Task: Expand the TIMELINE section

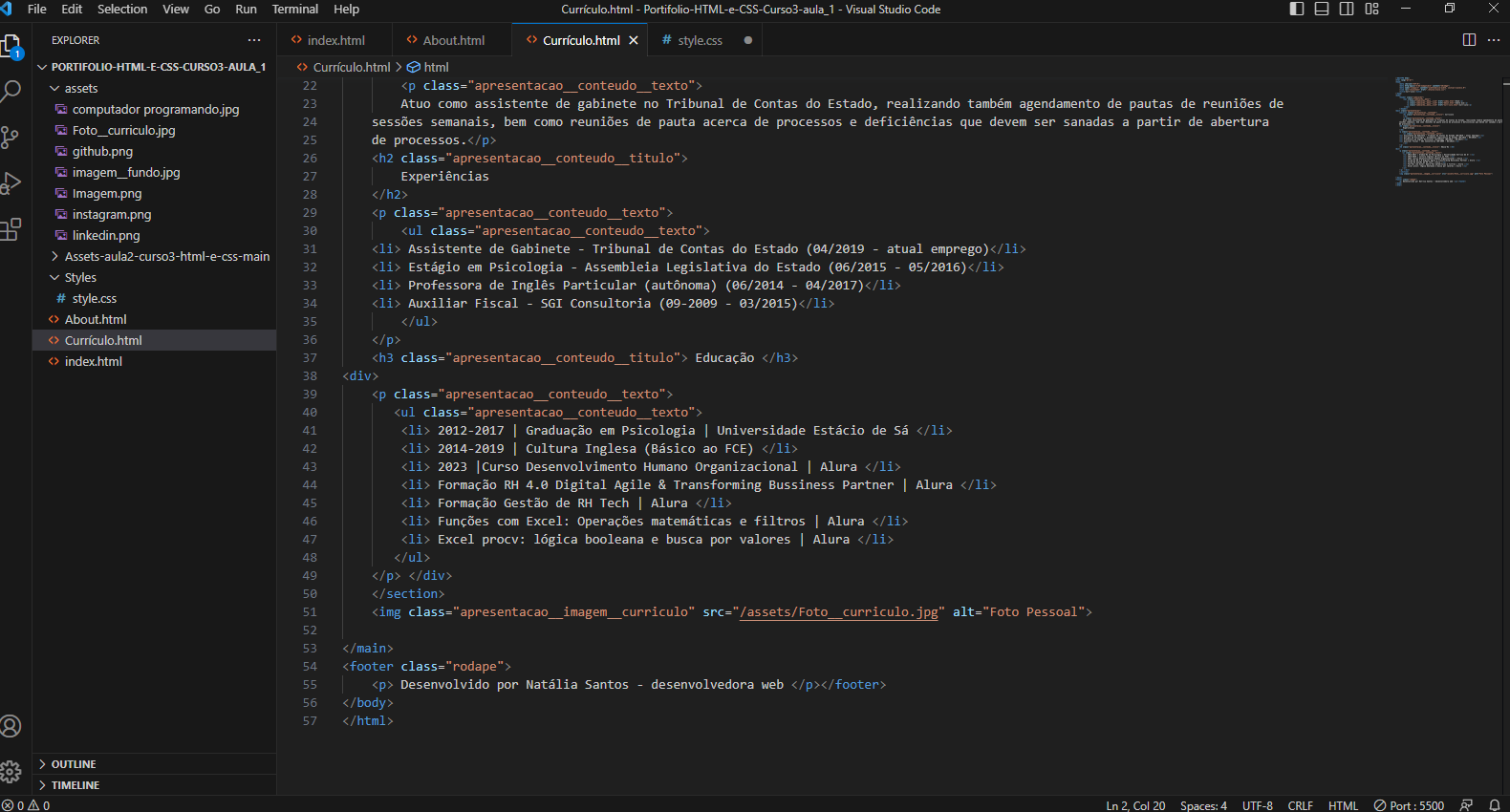Action: click(x=154, y=785)
